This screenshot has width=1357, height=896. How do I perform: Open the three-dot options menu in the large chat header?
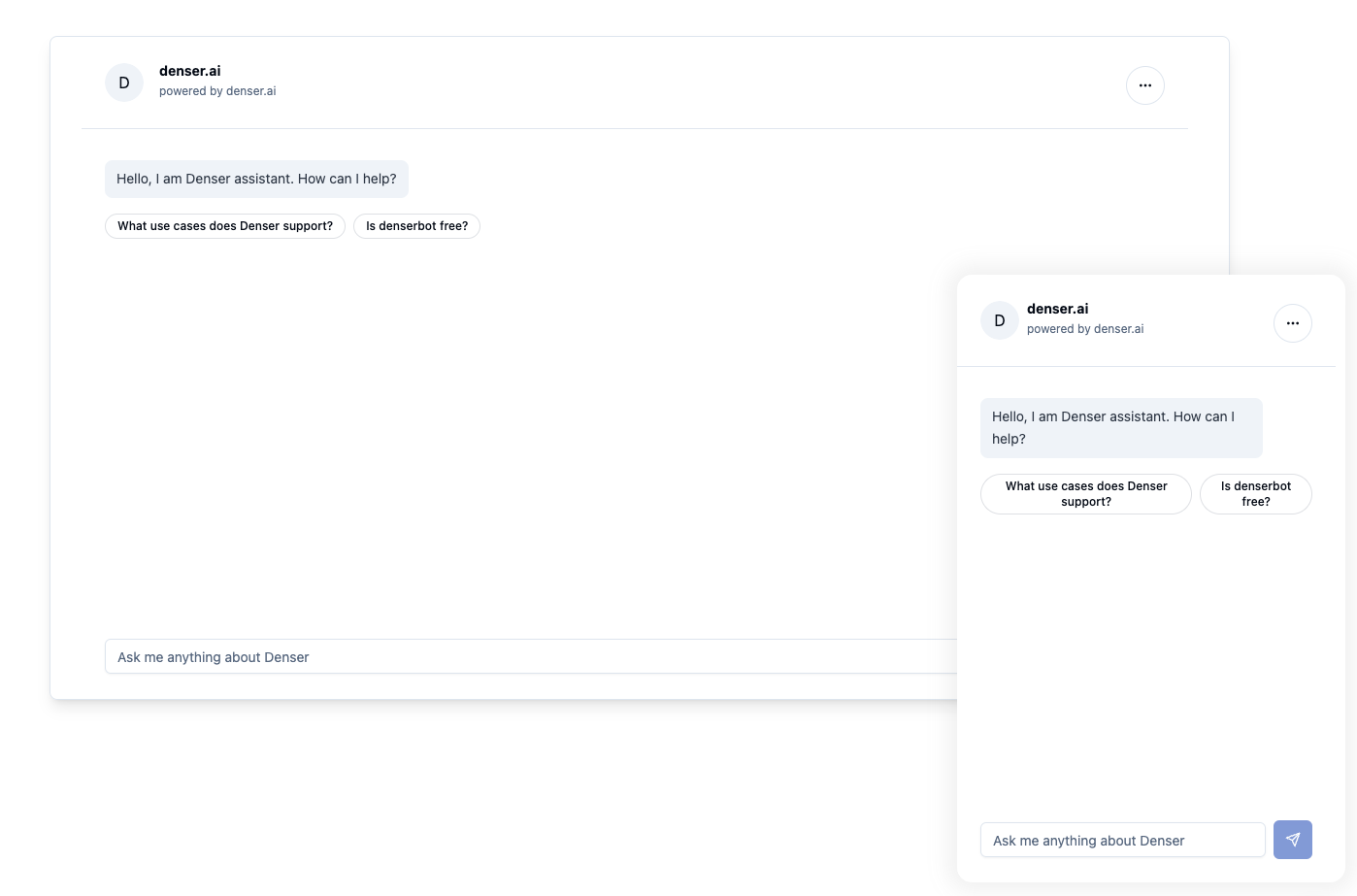click(x=1144, y=84)
